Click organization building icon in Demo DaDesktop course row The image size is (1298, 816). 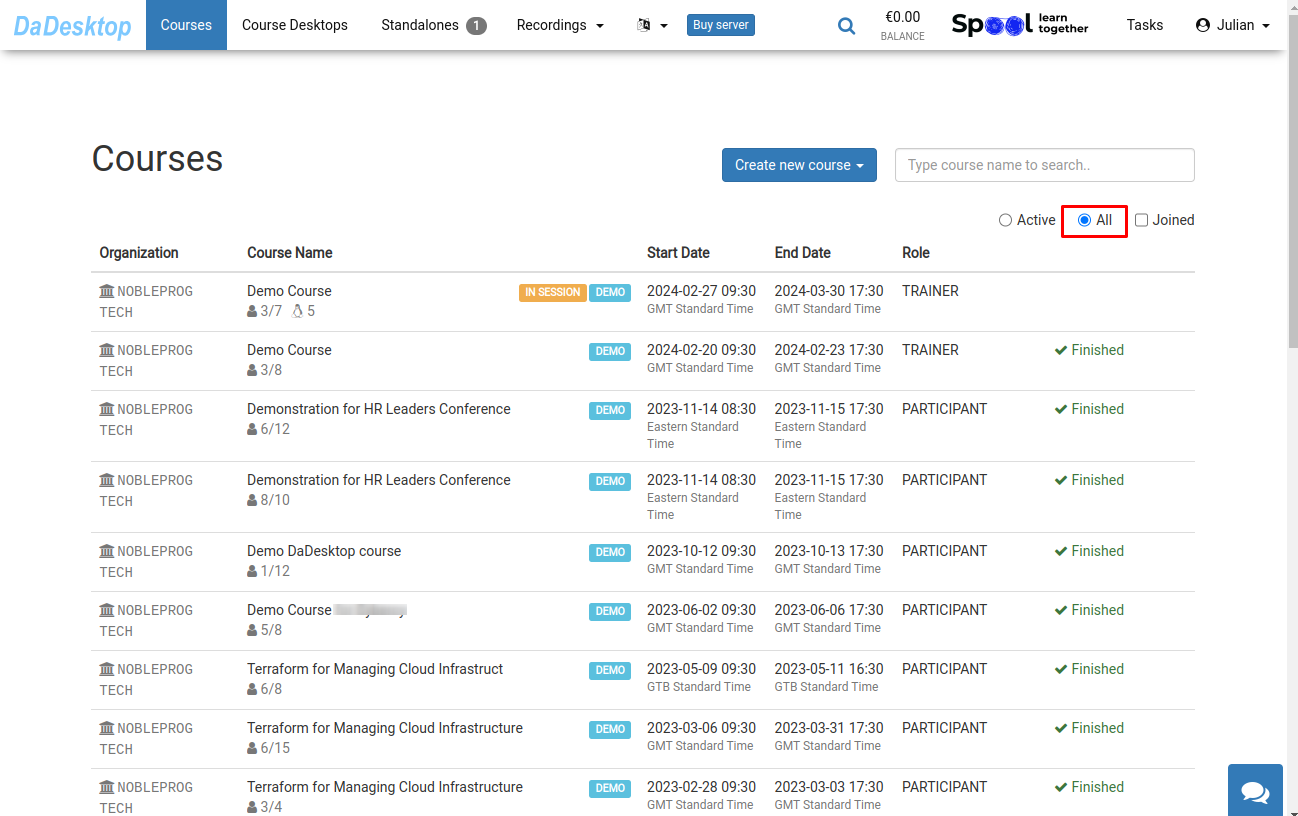[107, 551]
